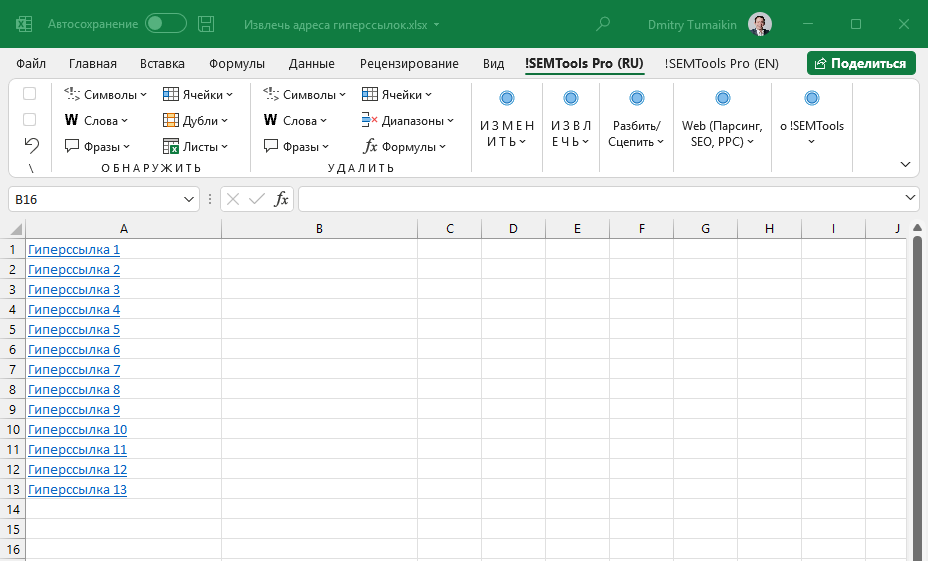Tick the first checkbox in the ribbon

click(x=29, y=94)
